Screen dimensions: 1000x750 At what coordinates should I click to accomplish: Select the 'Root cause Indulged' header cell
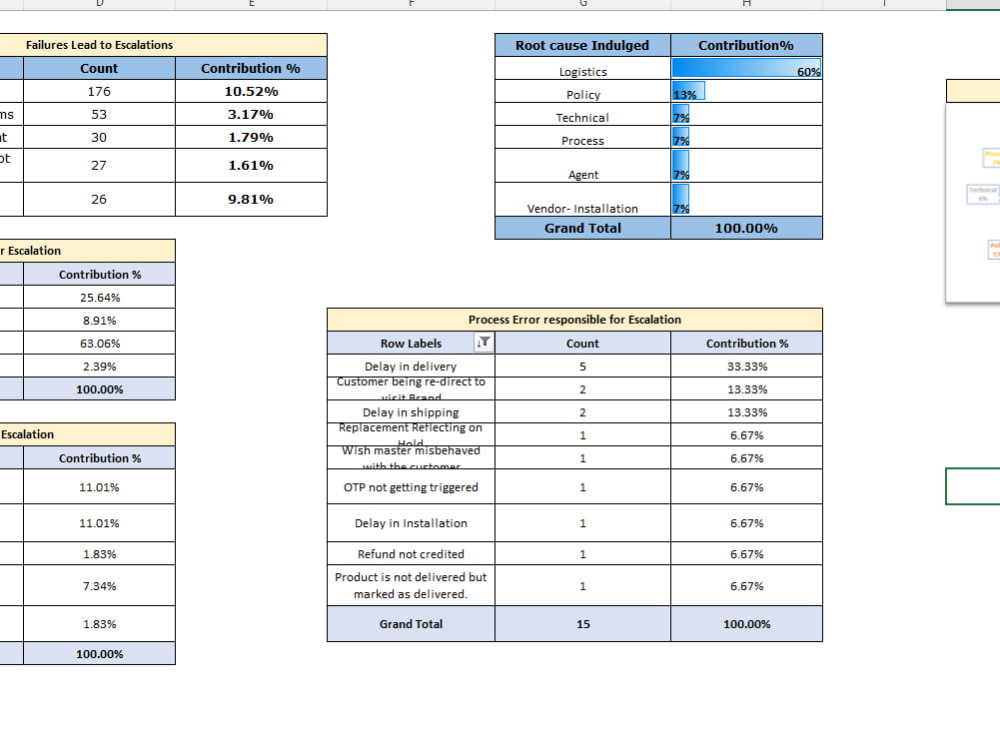tap(582, 45)
